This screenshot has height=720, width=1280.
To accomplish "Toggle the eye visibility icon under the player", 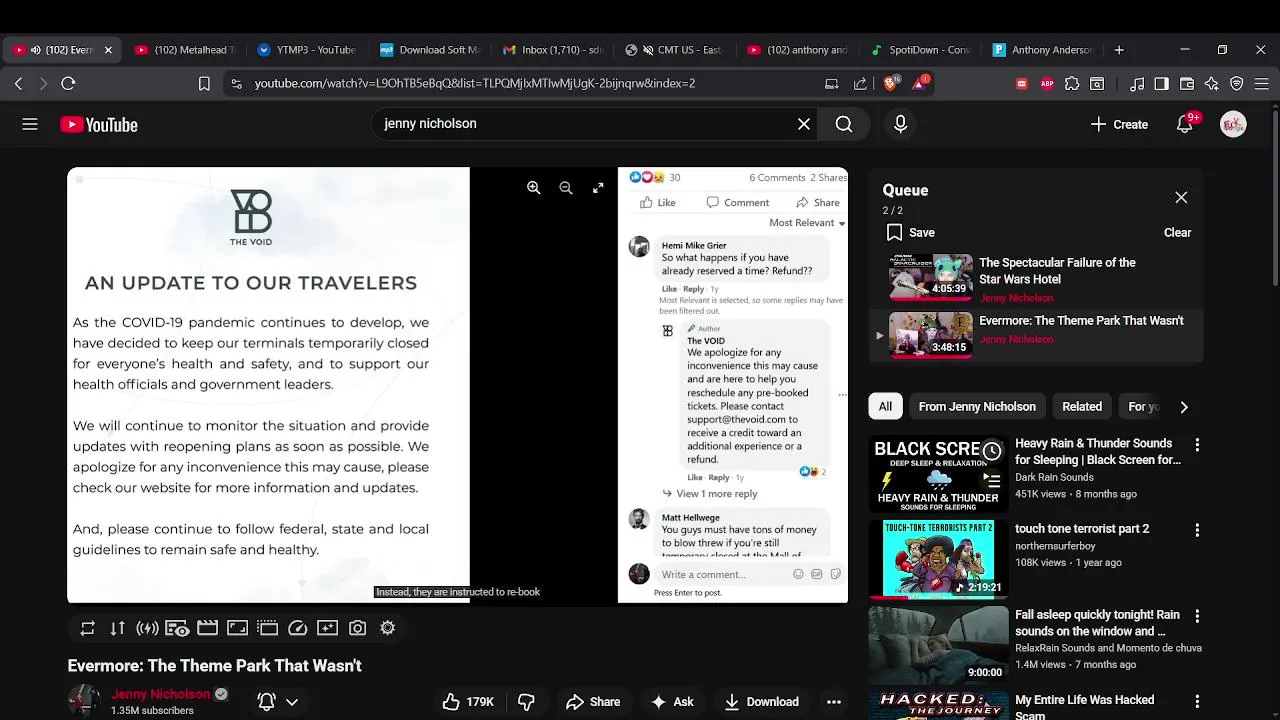I will 177,628.
